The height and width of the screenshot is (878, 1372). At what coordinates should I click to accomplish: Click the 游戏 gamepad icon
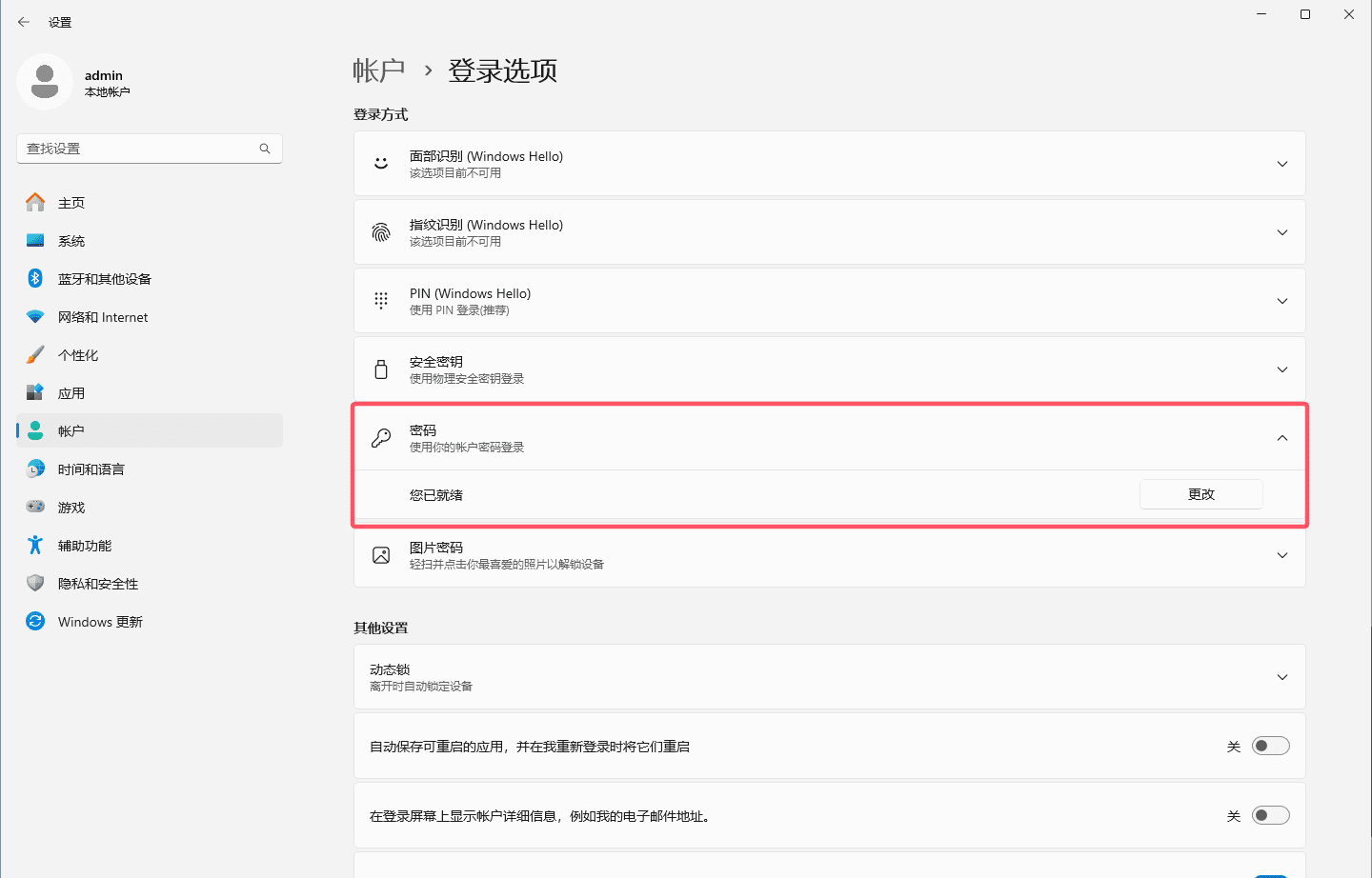(35, 507)
